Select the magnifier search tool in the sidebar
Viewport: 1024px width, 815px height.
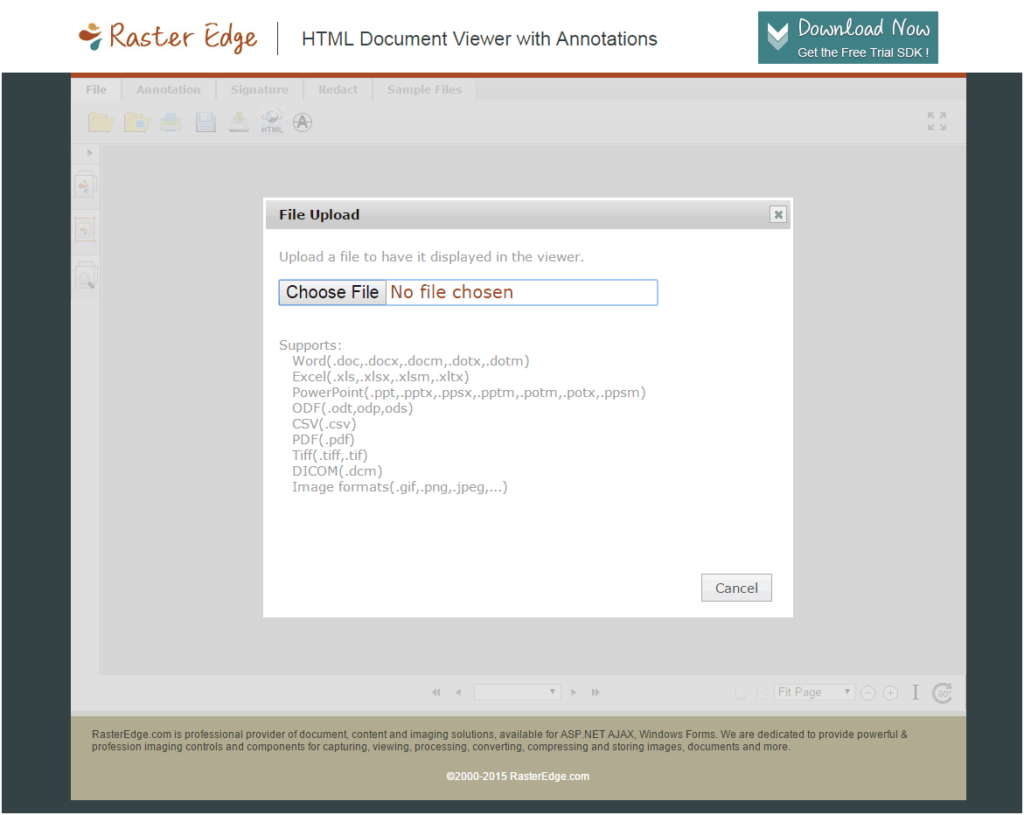(86, 273)
